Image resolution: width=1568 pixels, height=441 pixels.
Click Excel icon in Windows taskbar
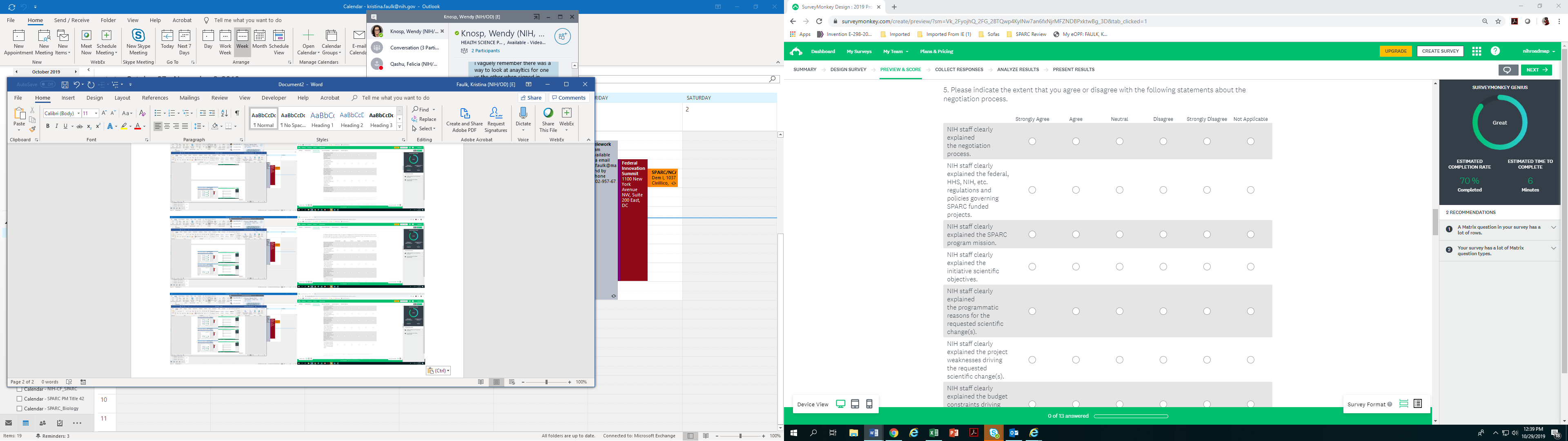pos(933,433)
